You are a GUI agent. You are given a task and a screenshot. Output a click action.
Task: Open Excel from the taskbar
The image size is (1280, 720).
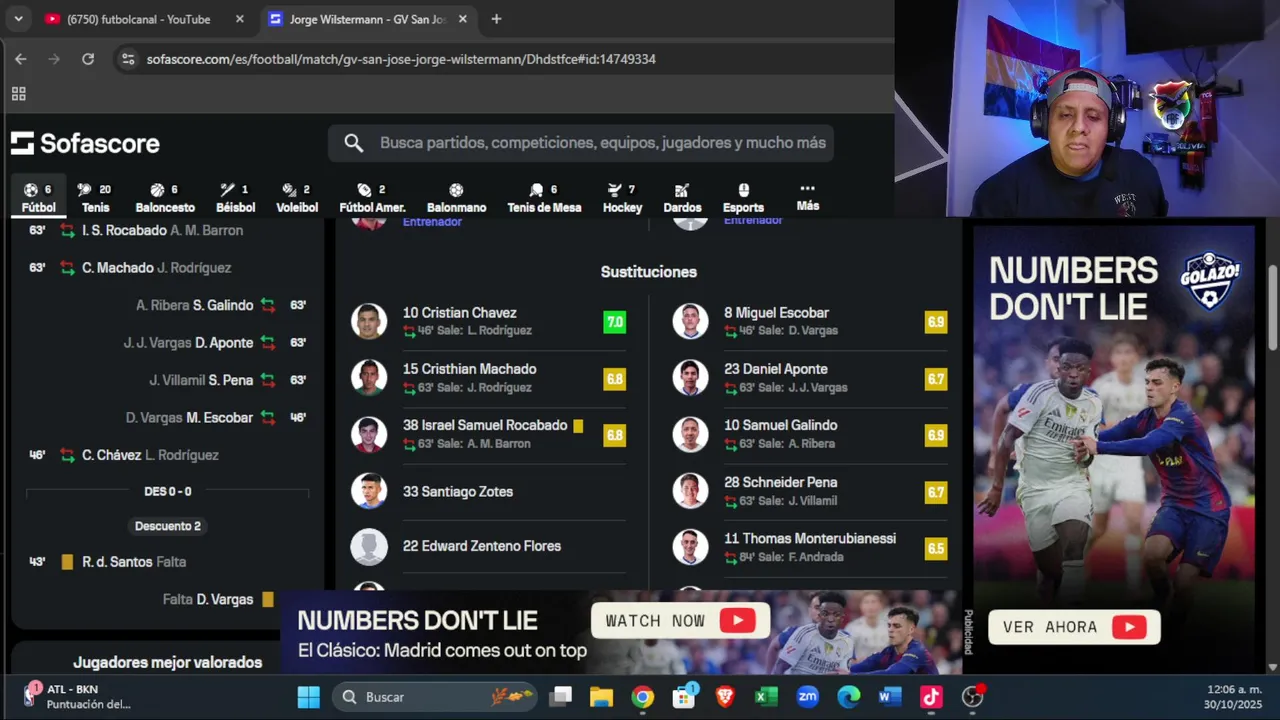click(x=766, y=697)
